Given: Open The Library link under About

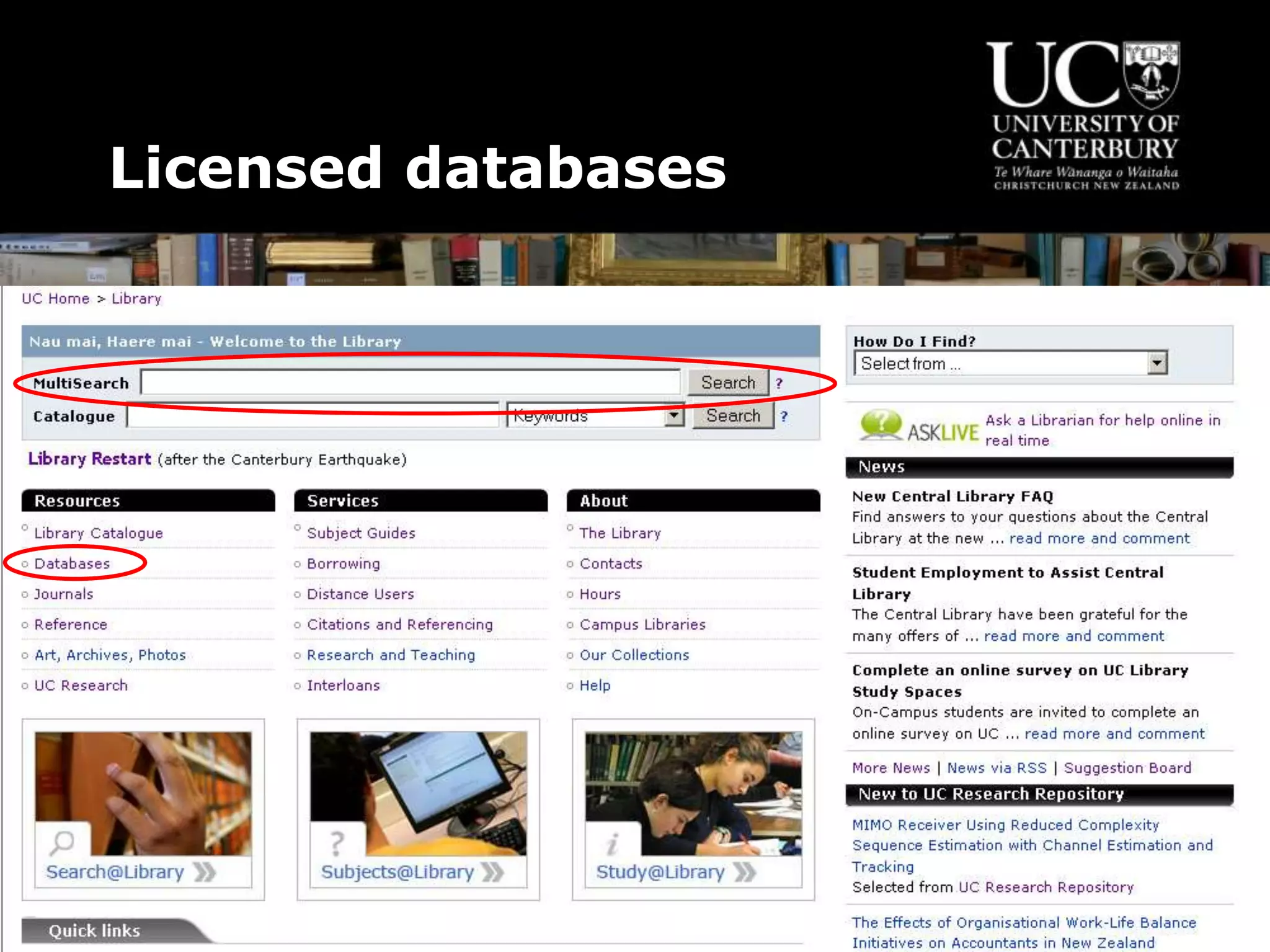Looking at the screenshot, I should [620, 533].
